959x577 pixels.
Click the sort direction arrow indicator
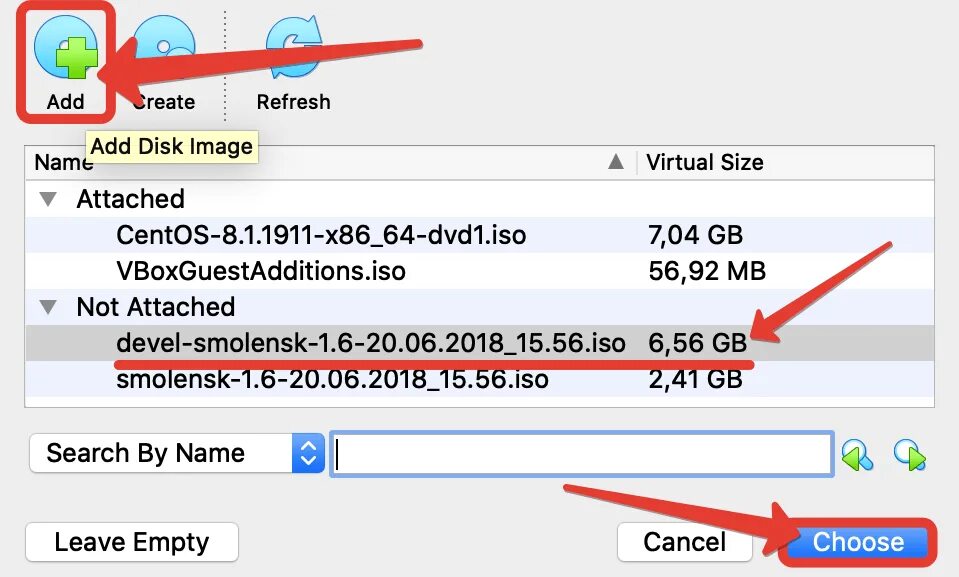pos(617,162)
